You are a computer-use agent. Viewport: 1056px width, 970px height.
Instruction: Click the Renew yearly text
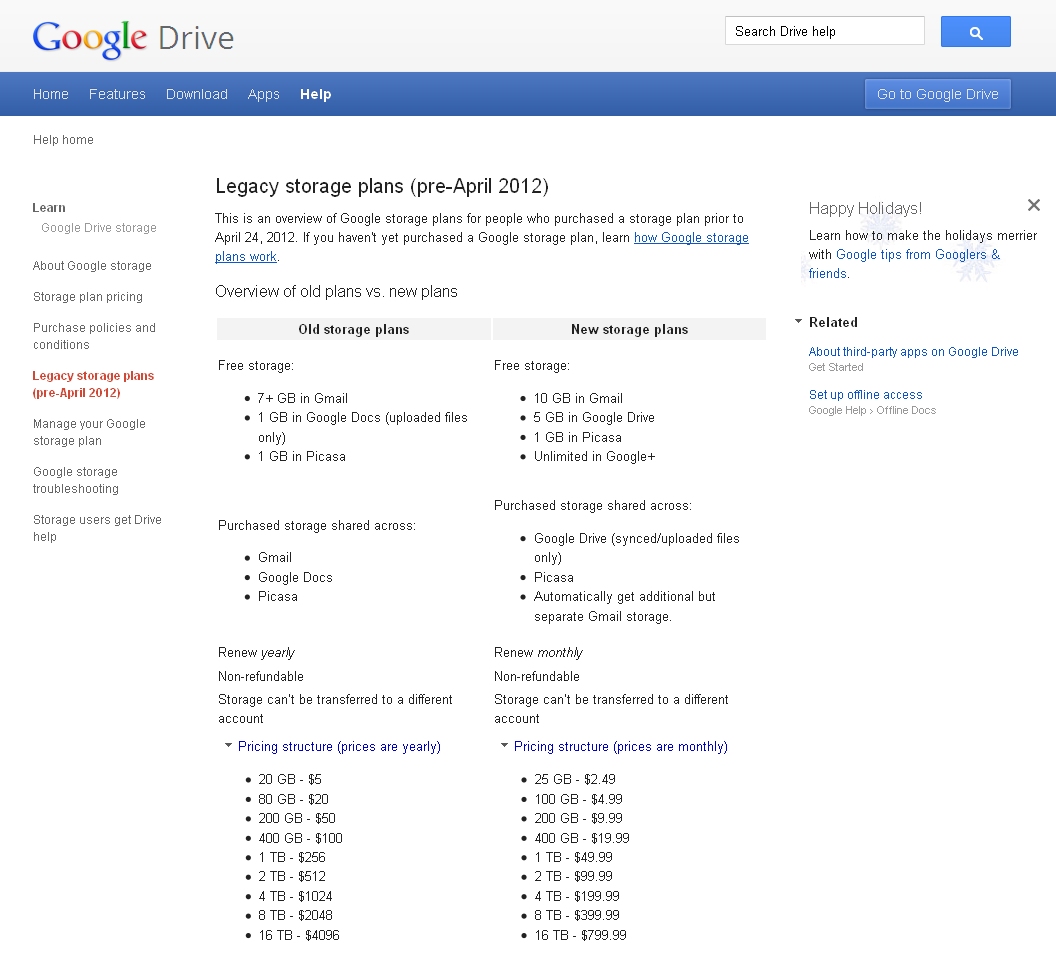pyautogui.click(x=257, y=653)
